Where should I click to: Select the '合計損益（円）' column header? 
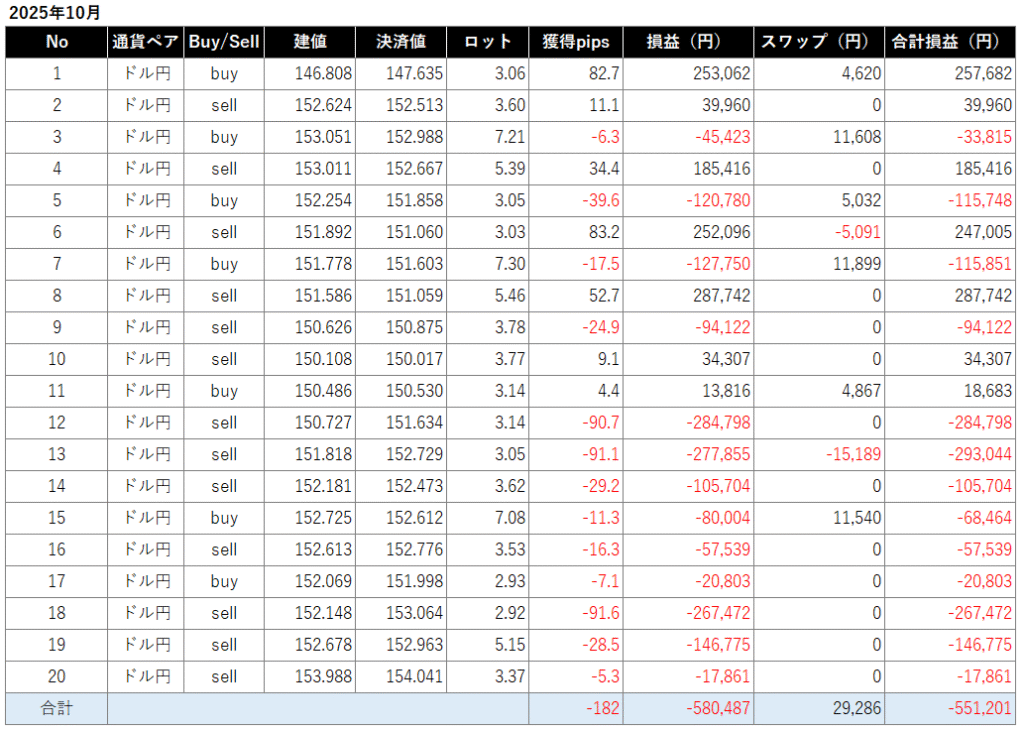click(x=951, y=42)
